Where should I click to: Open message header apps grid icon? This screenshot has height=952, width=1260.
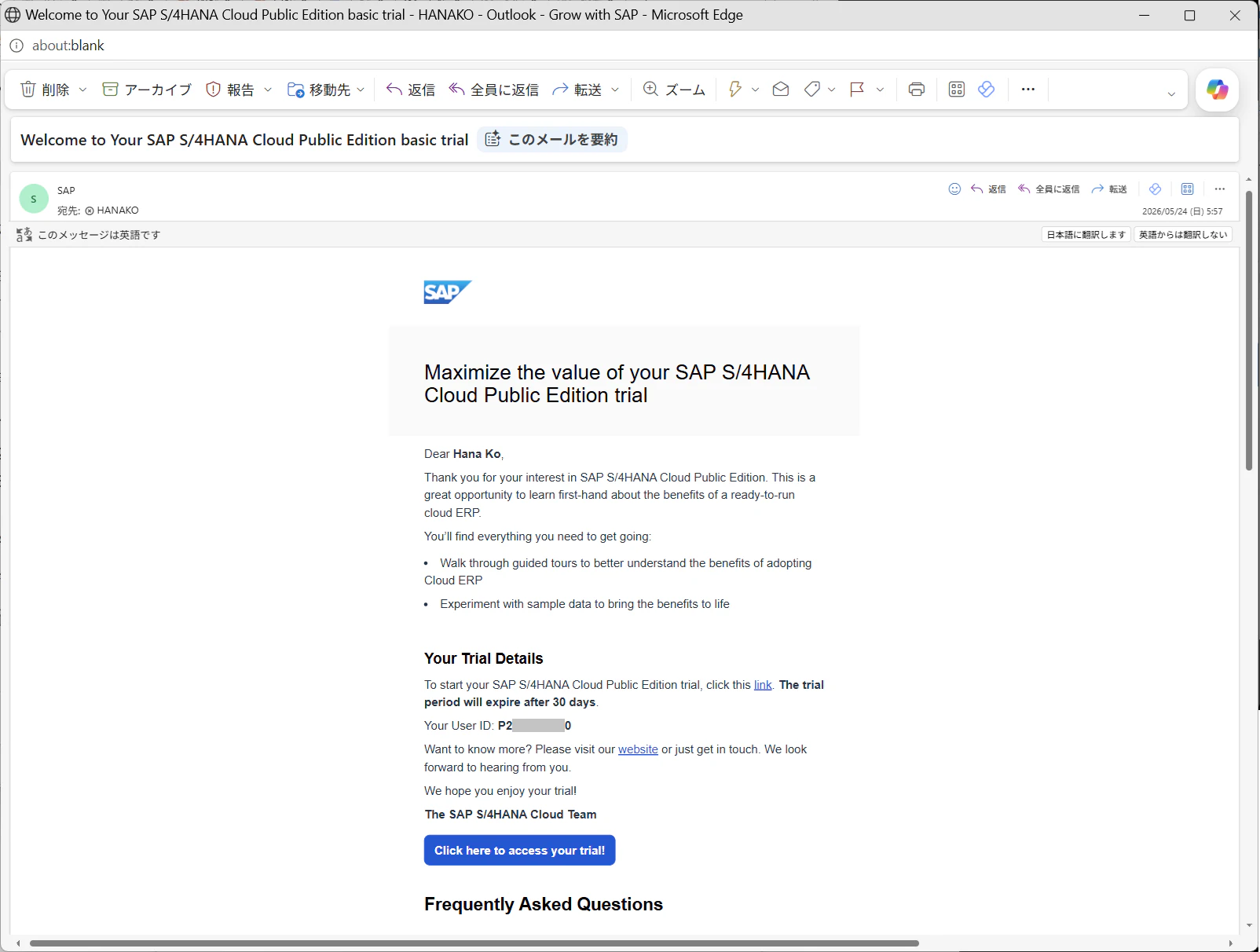[x=1188, y=189]
